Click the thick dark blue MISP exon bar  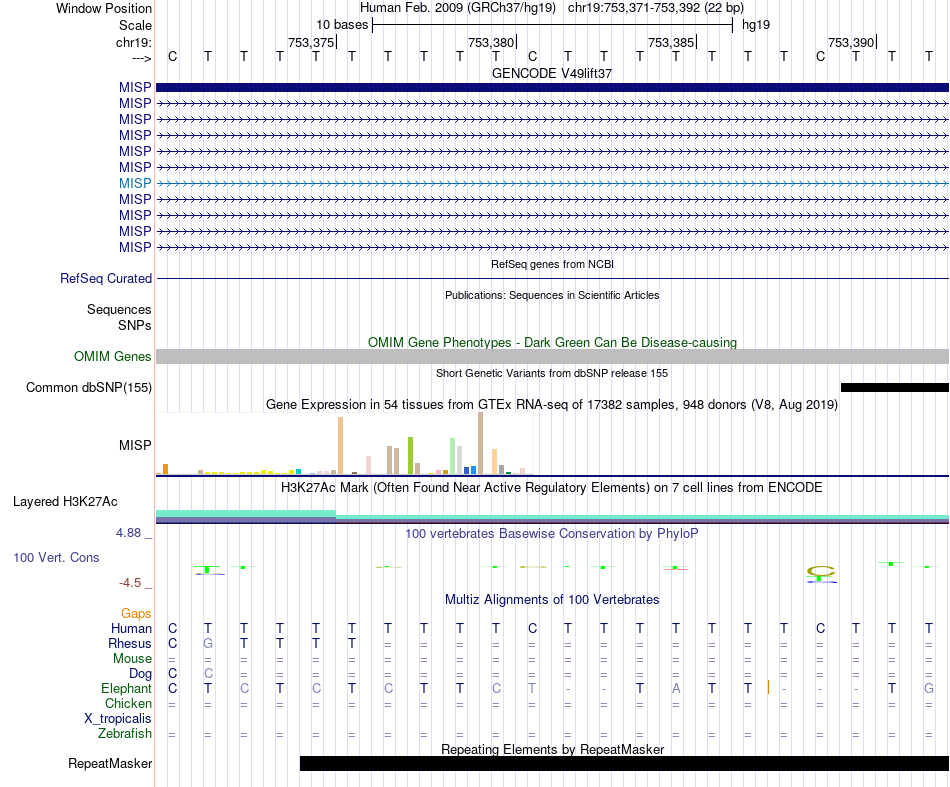coord(552,87)
